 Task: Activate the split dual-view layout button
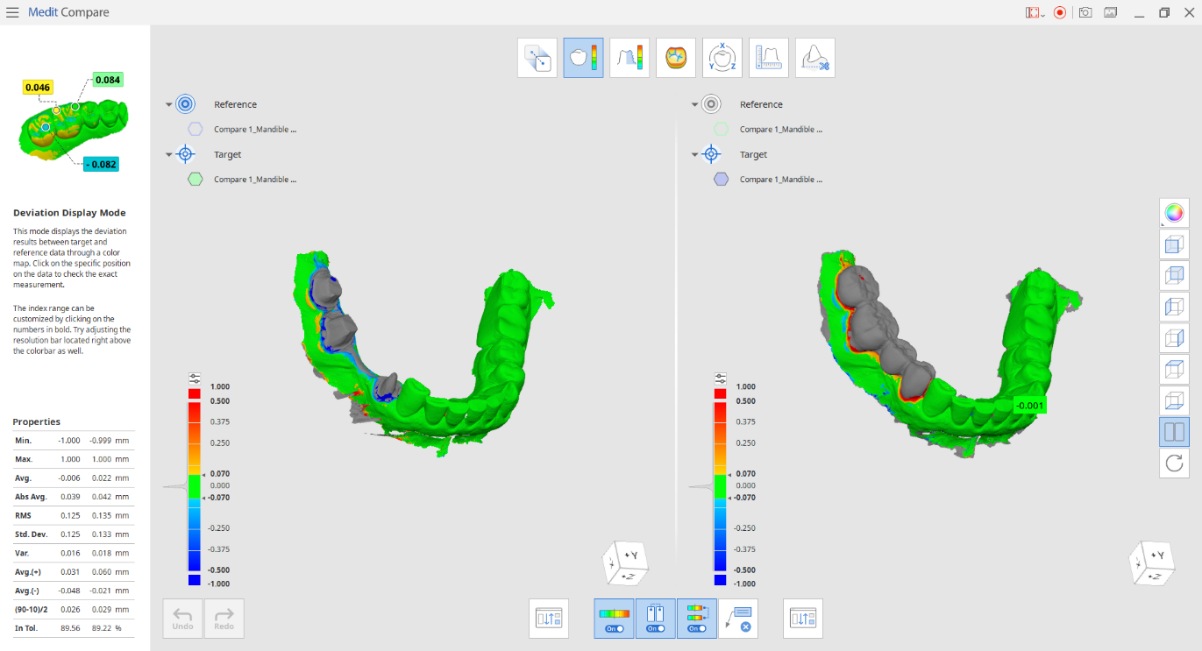point(1174,432)
